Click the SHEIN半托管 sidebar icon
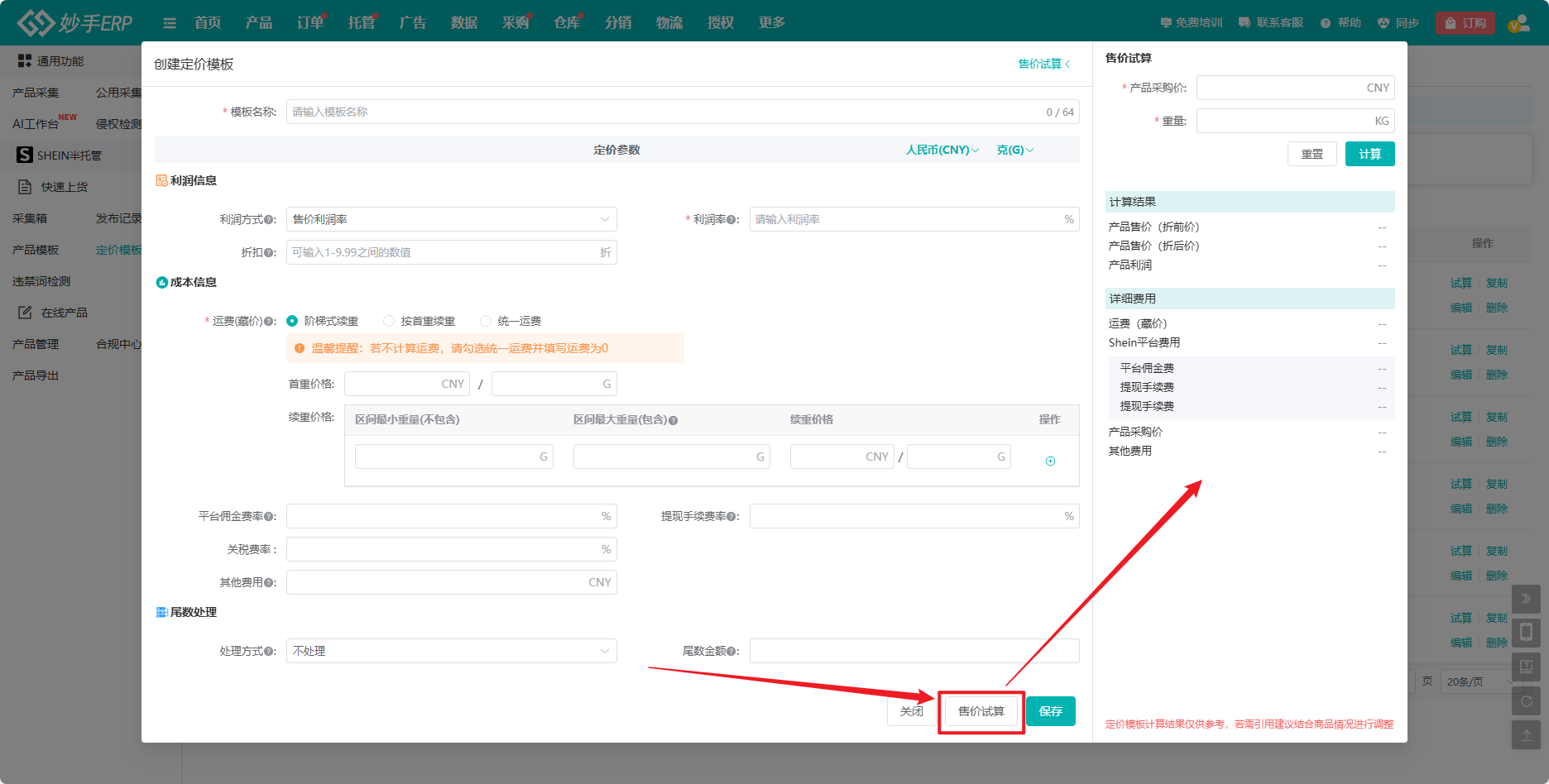Viewport: 1549px width, 784px height. [x=25, y=155]
